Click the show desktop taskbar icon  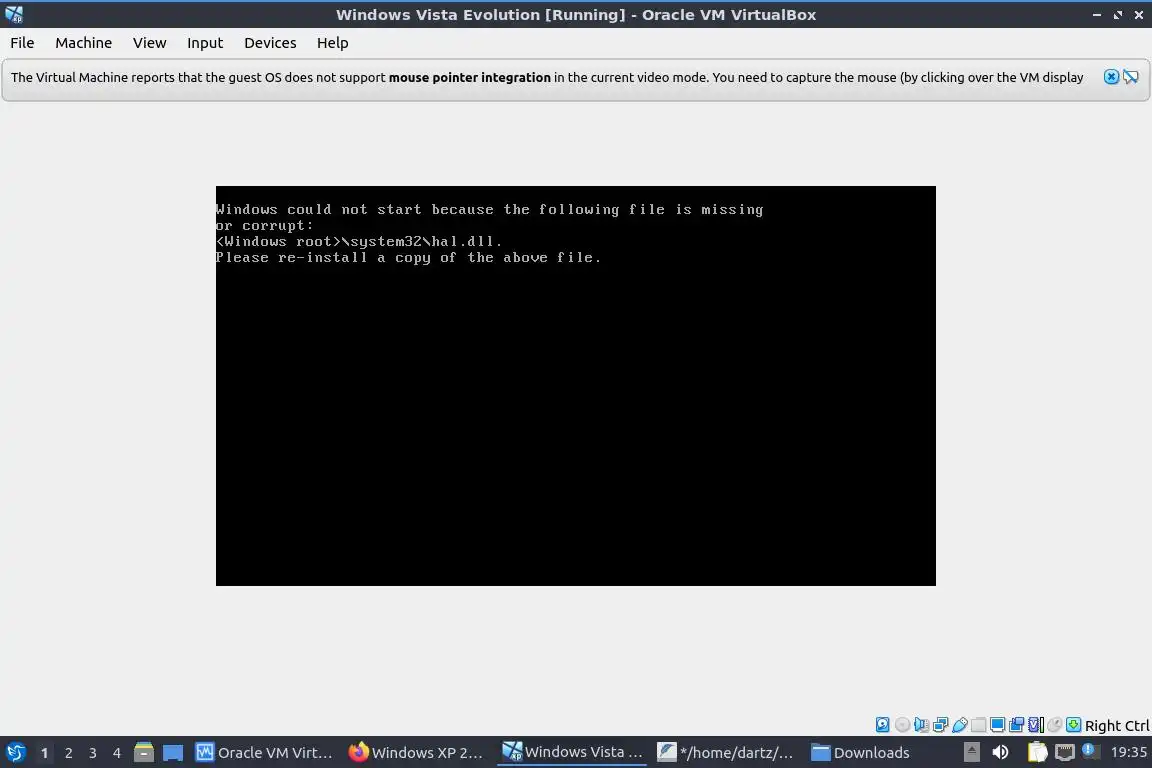point(173,753)
